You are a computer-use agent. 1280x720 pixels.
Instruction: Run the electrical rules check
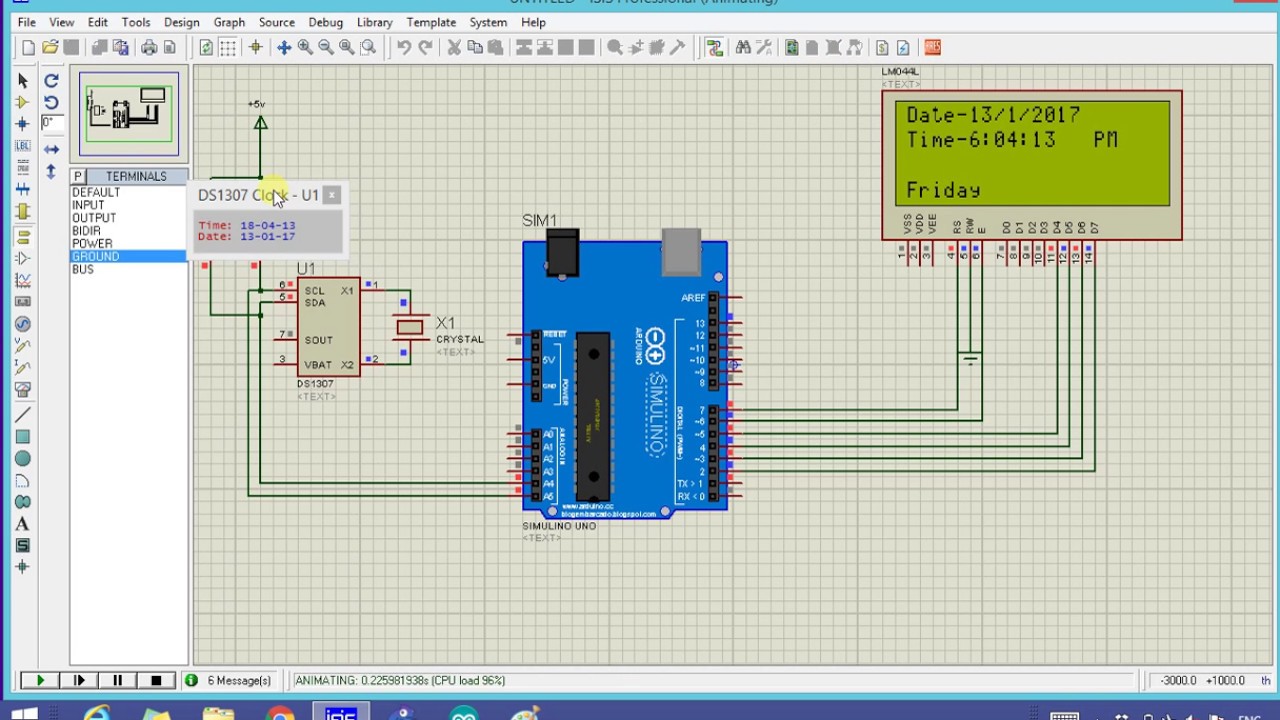click(x=903, y=47)
